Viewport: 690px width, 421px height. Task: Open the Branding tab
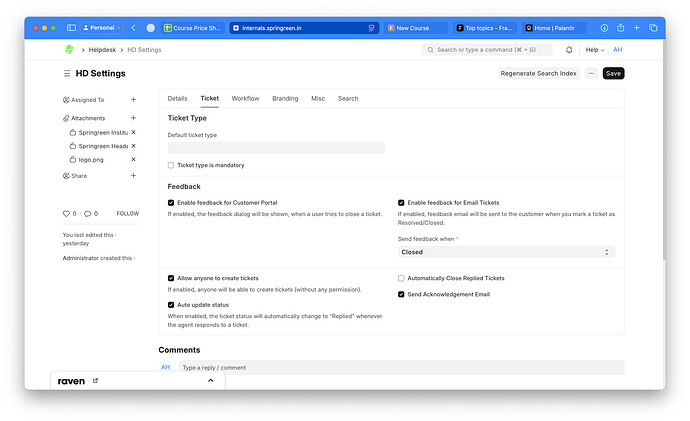pyautogui.click(x=285, y=99)
